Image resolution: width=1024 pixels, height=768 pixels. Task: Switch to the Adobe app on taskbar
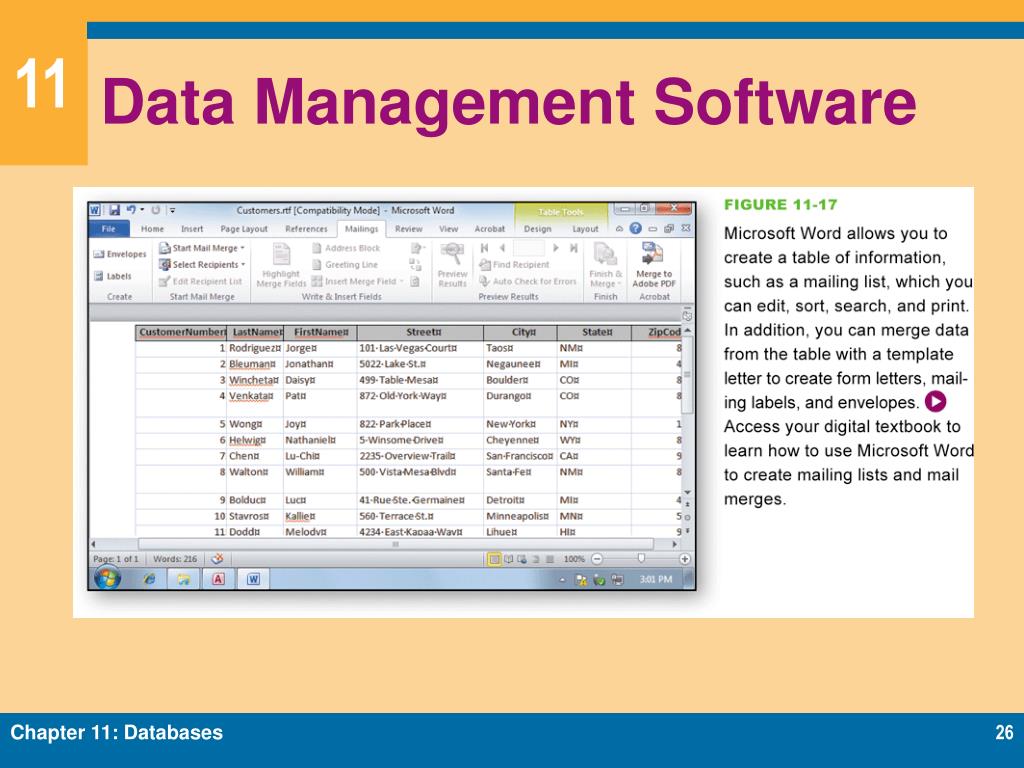tap(218, 579)
